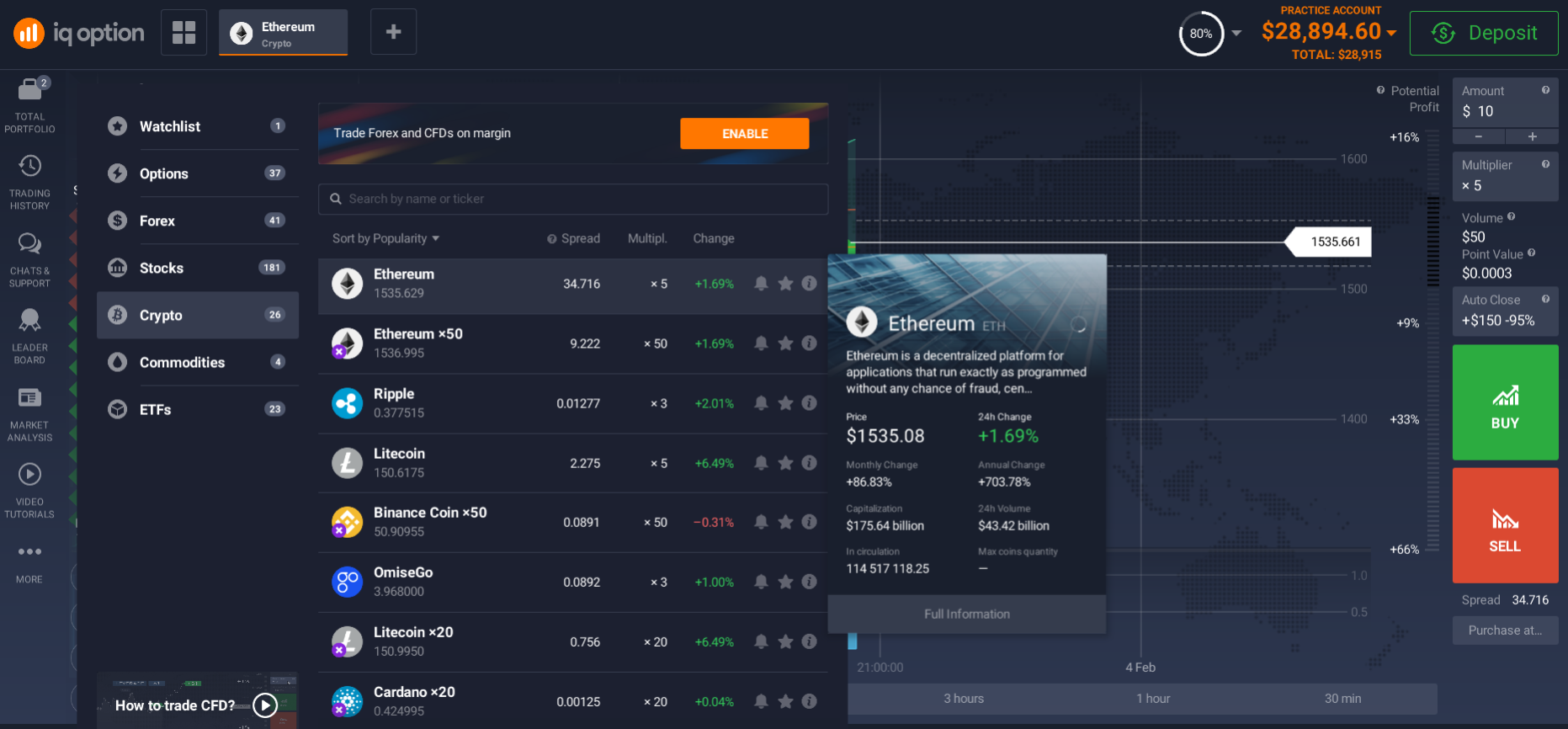Click the More ellipsis icon
Screen dimensions: 1568x729
click(29, 551)
